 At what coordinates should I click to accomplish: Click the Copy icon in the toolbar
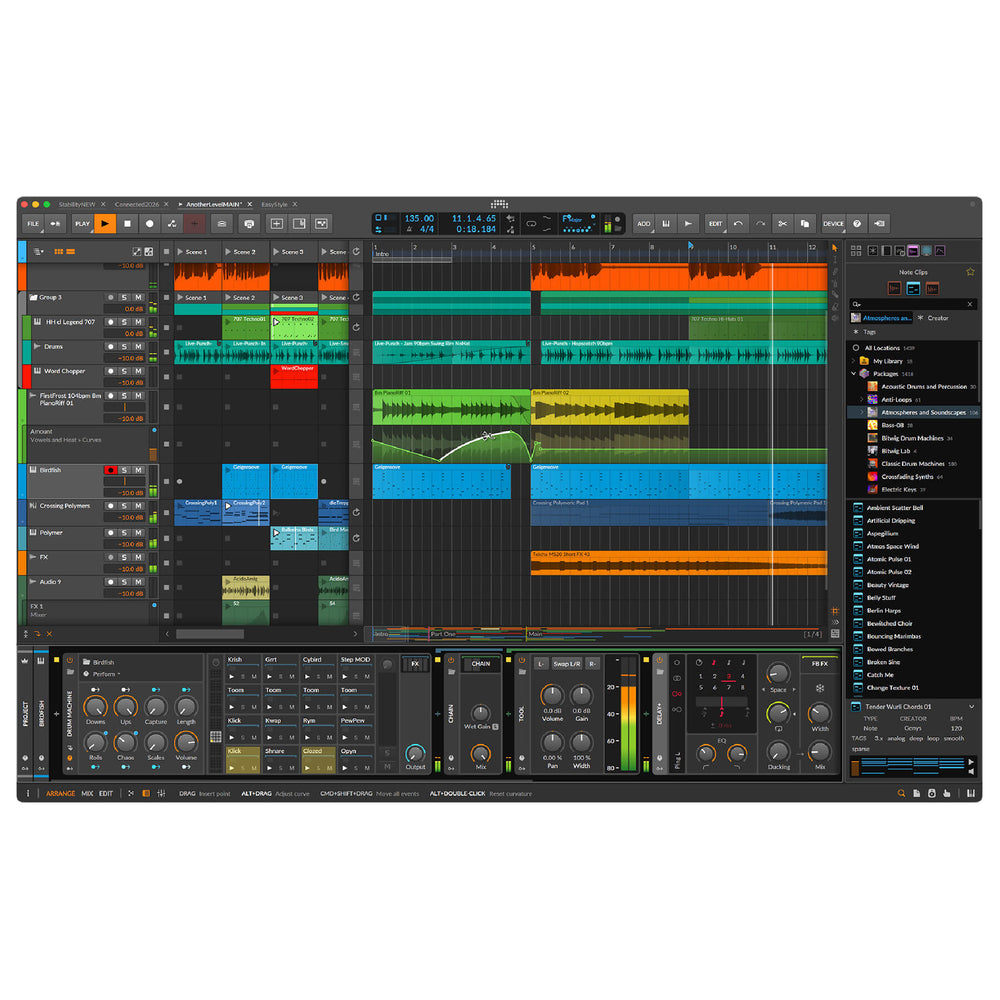pyautogui.click(x=805, y=224)
